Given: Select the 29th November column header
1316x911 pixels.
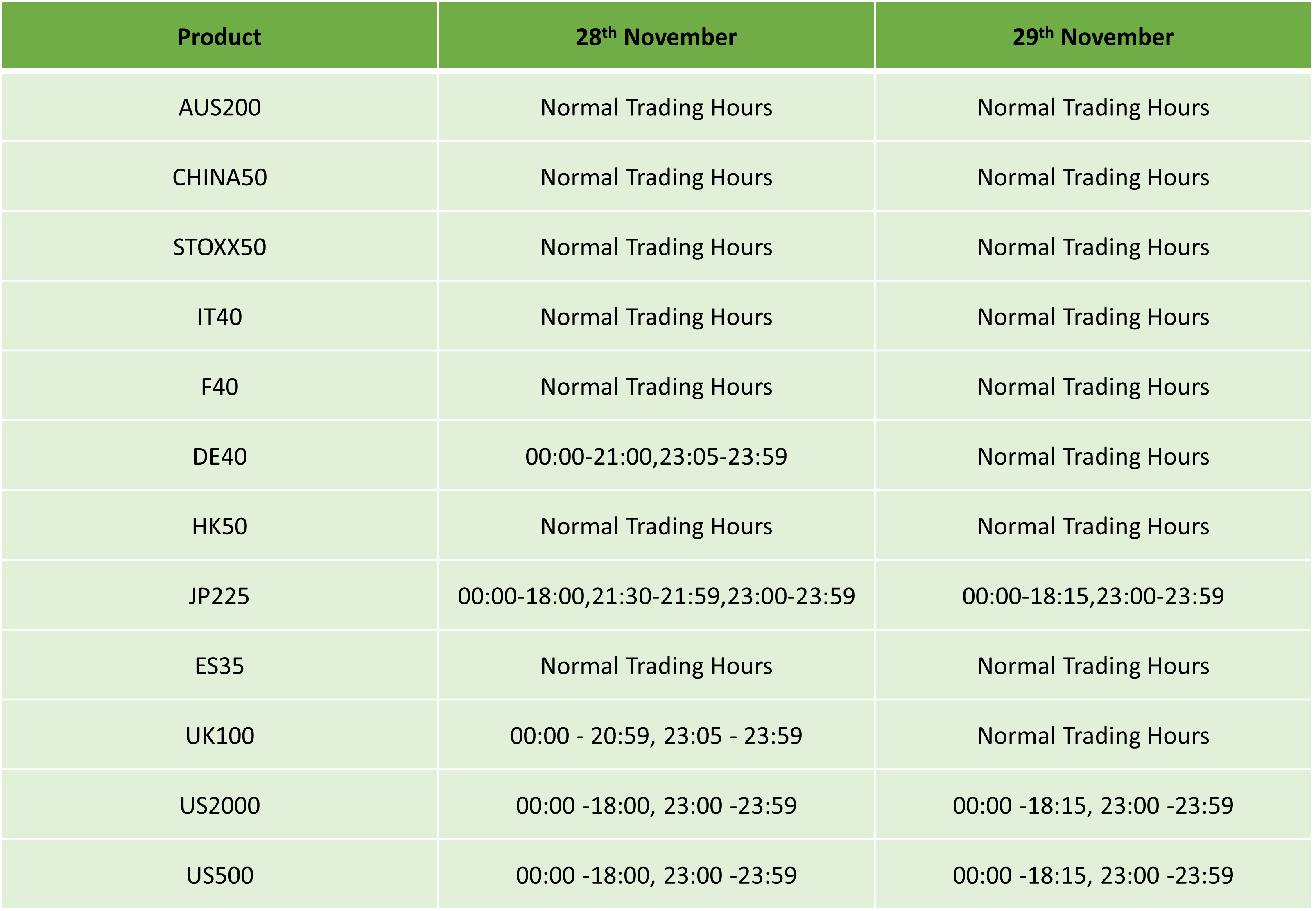Looking at the screenshot, I should 1093,36.
